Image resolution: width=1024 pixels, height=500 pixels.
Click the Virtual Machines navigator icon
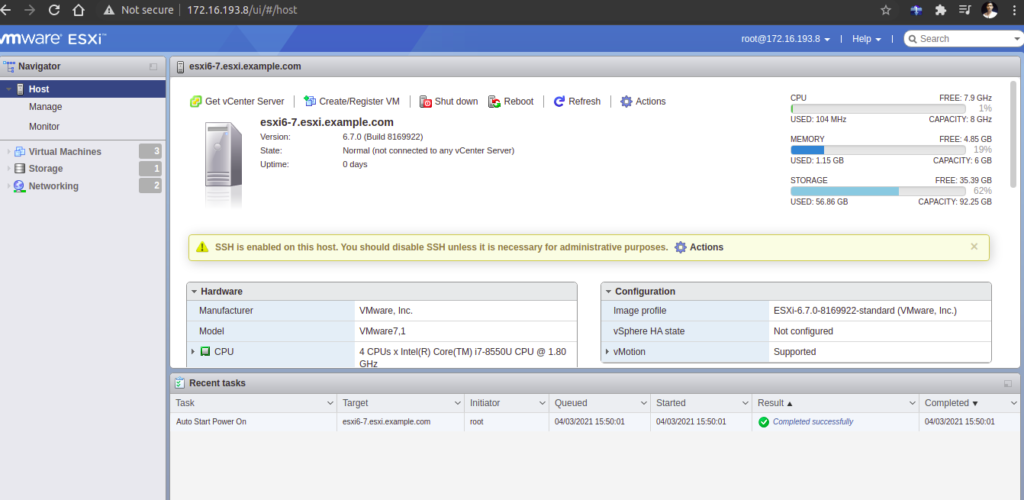pos(20,151)
